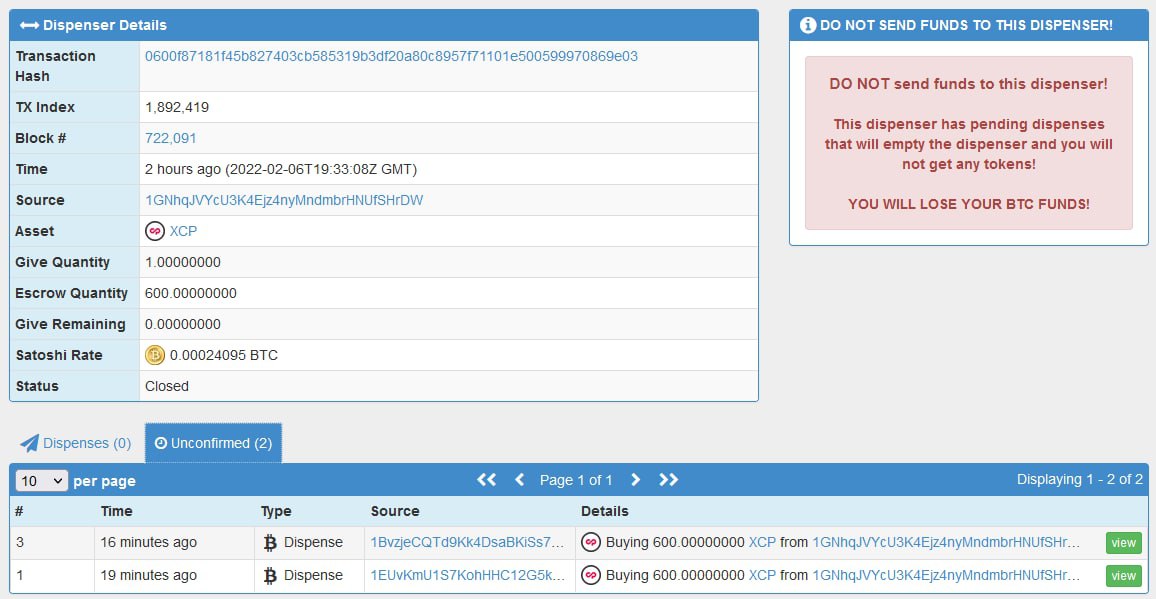This screenshot has width=1156, height=599.
Task: Open 1GNhq address link in row 1 details
Action: pos(946,575)
